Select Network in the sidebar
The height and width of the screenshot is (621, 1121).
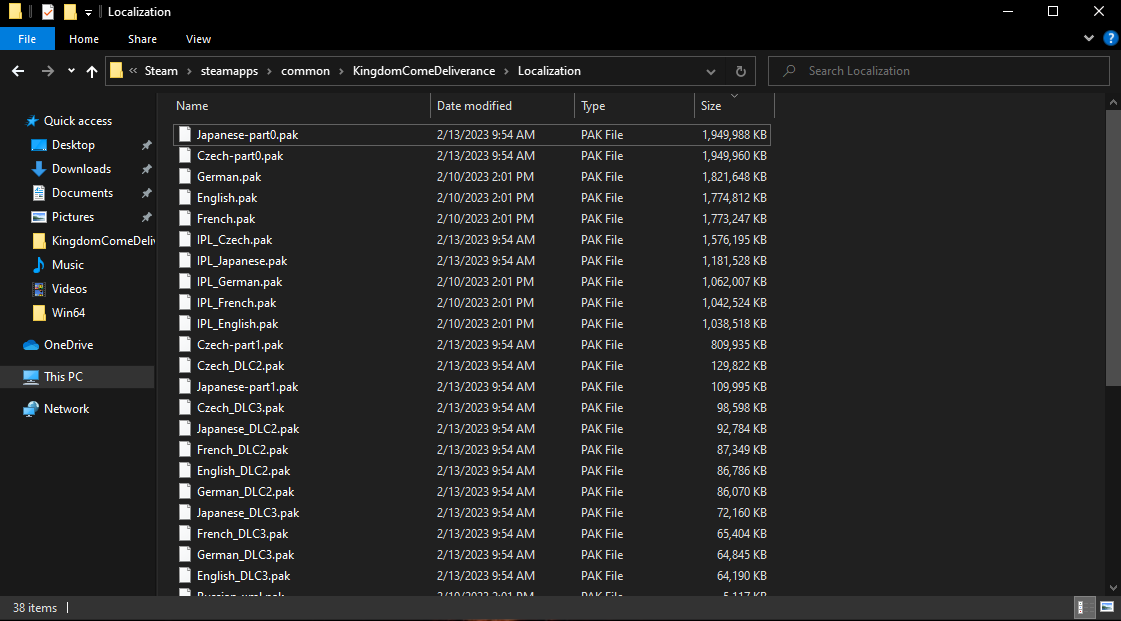pos(66,409)
